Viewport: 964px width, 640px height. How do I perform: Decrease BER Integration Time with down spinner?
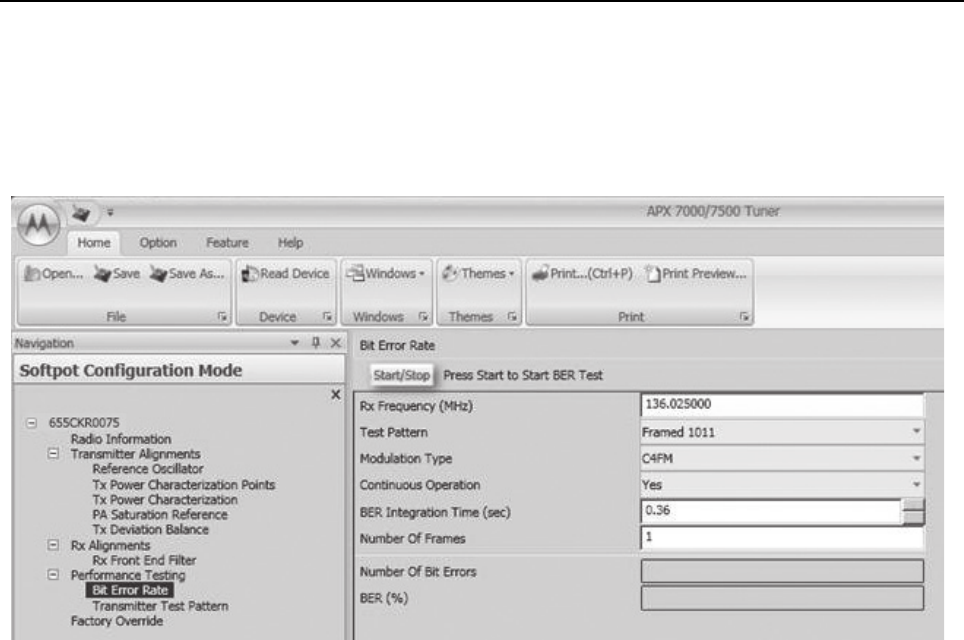914,518
